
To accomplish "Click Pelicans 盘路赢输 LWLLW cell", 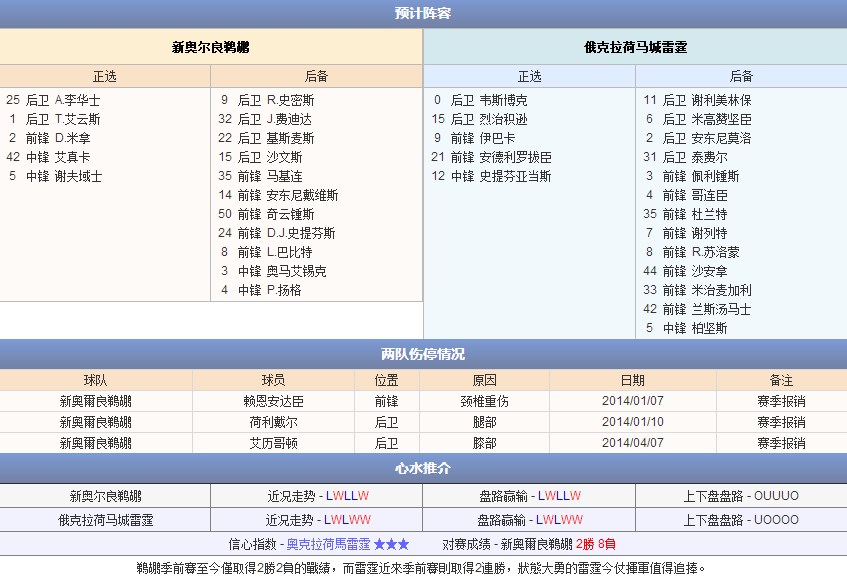I will click(529, 496).
